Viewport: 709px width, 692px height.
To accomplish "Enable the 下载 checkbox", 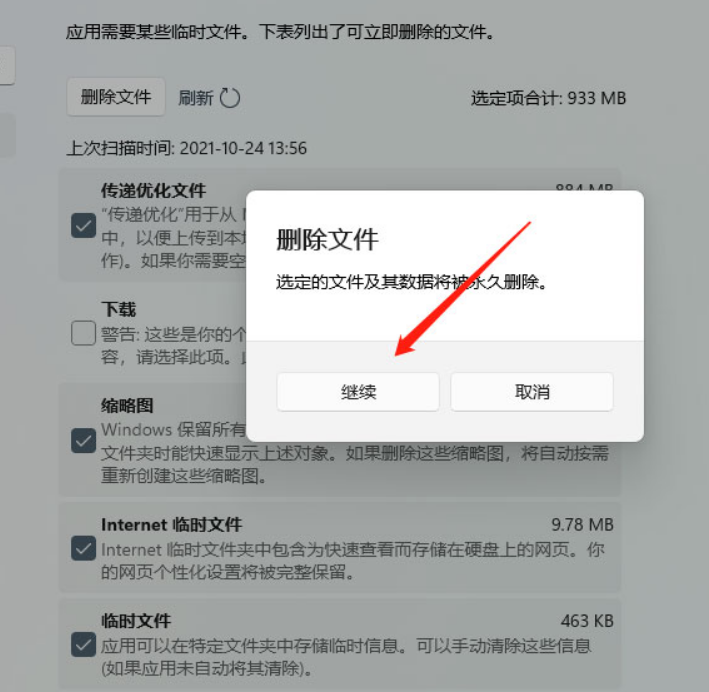I will 83,333.
